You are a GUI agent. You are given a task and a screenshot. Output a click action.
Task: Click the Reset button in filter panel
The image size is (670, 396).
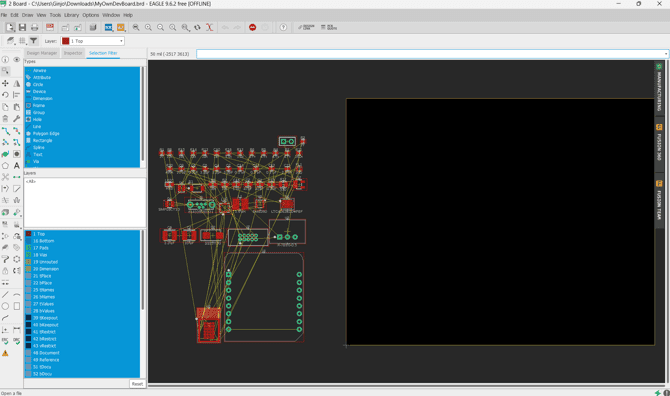tap(137, 384)
